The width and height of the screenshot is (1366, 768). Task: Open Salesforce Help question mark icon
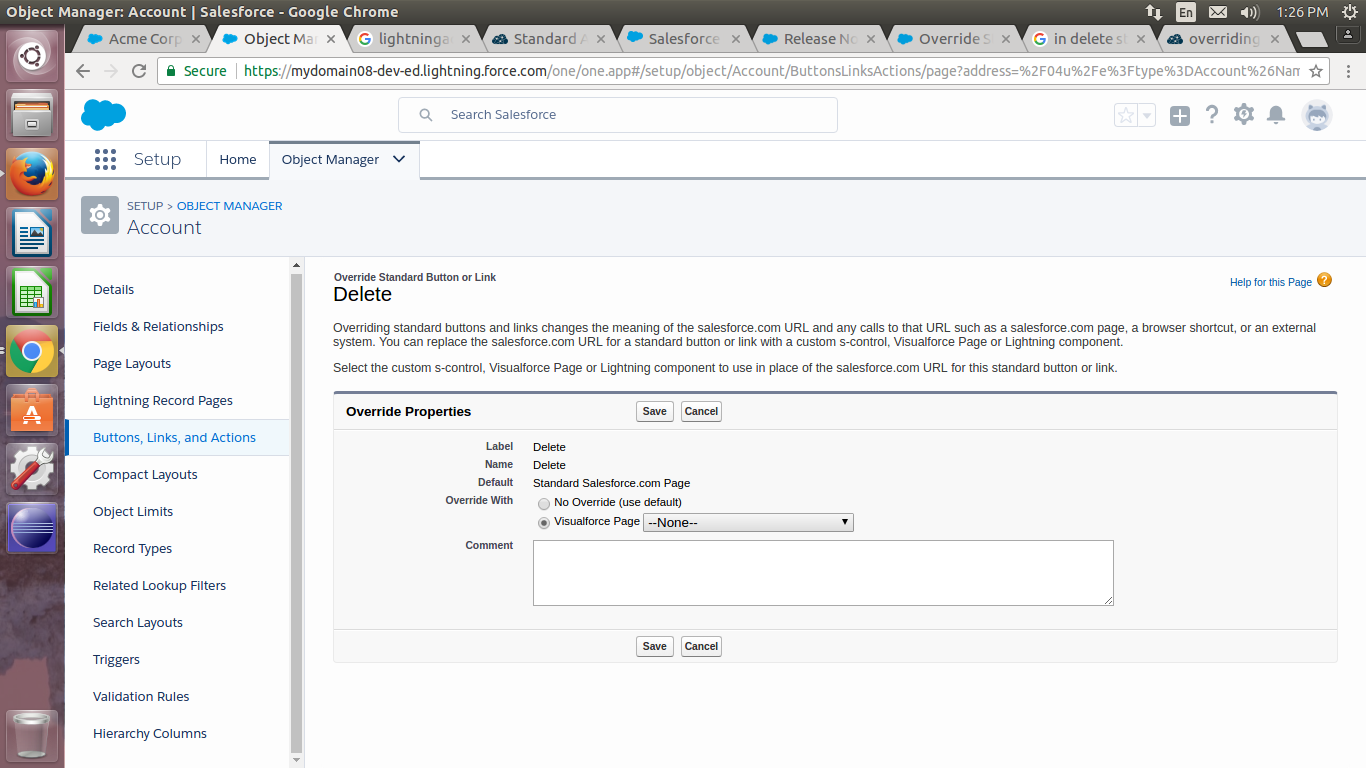[1212, 115]
